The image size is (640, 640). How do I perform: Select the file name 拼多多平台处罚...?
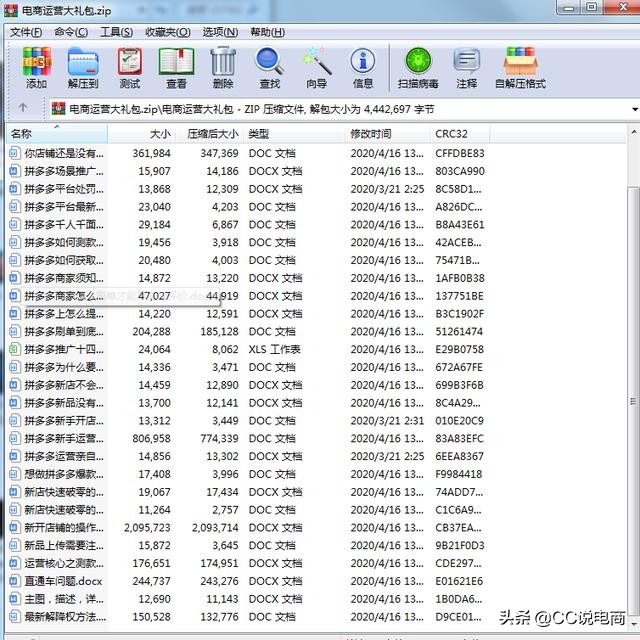click(64, 189)
